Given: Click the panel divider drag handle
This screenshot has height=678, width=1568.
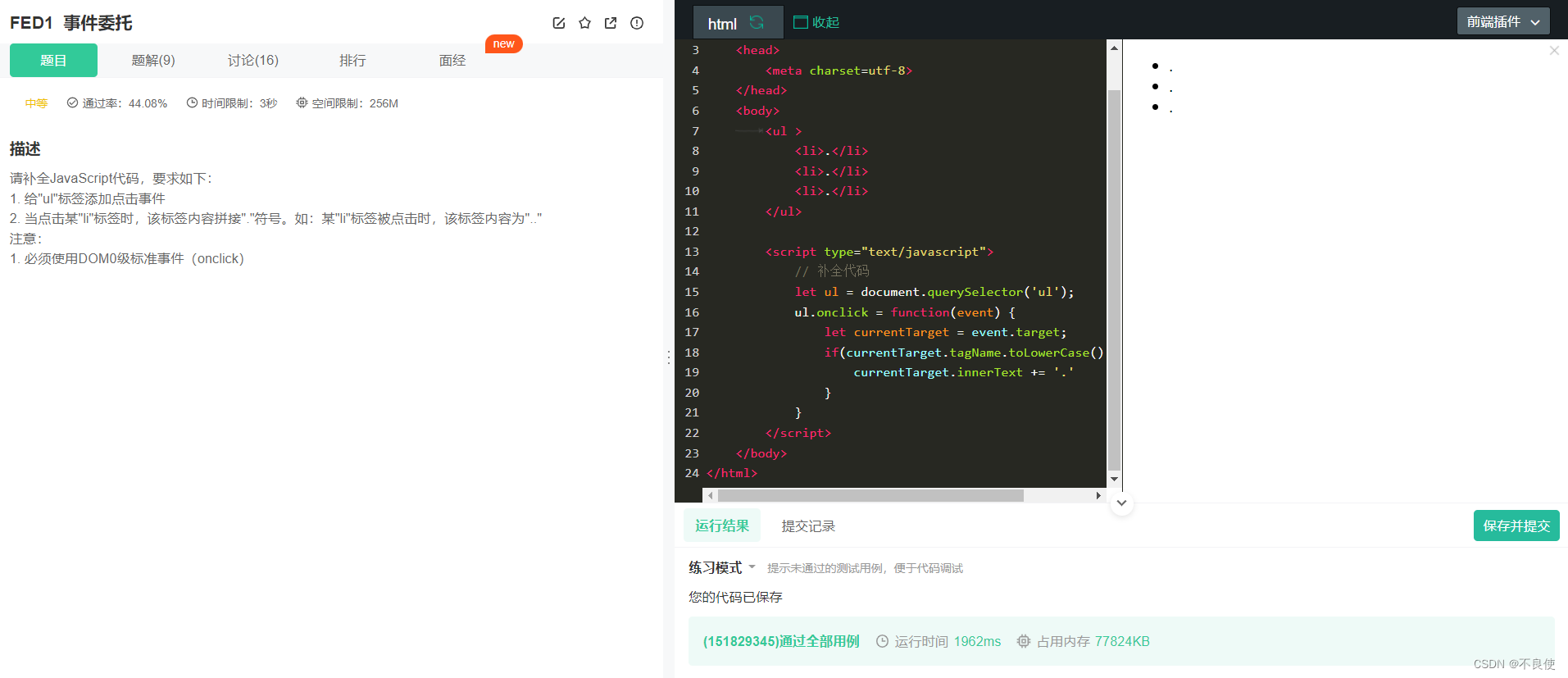Looking at the screenshot, I should point(669,357).
